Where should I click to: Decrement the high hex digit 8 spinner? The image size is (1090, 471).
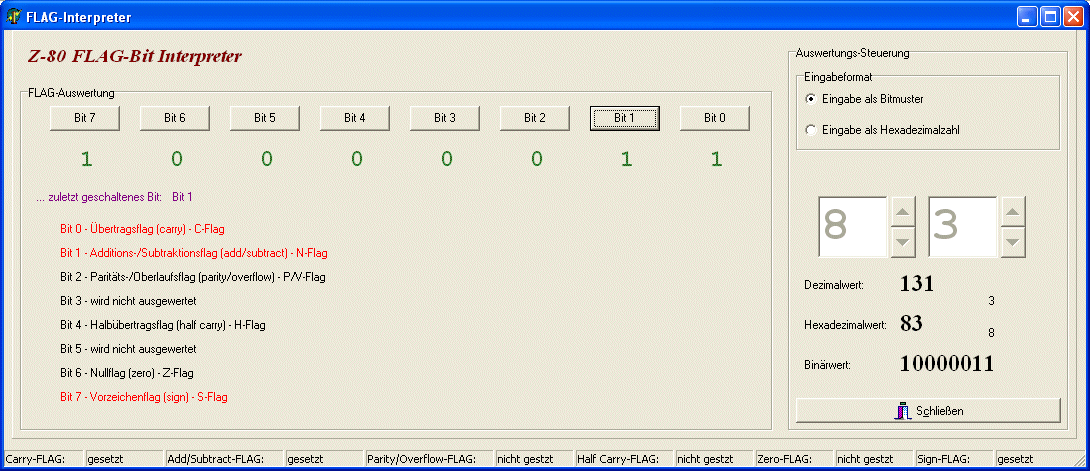point(904,242)
